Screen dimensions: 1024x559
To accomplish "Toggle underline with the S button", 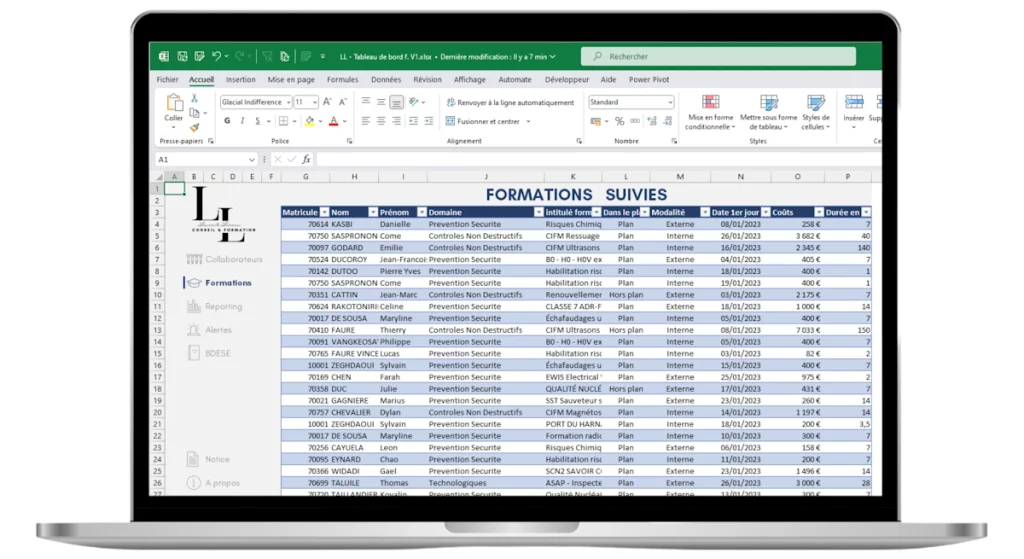I will tap(257, 121).
